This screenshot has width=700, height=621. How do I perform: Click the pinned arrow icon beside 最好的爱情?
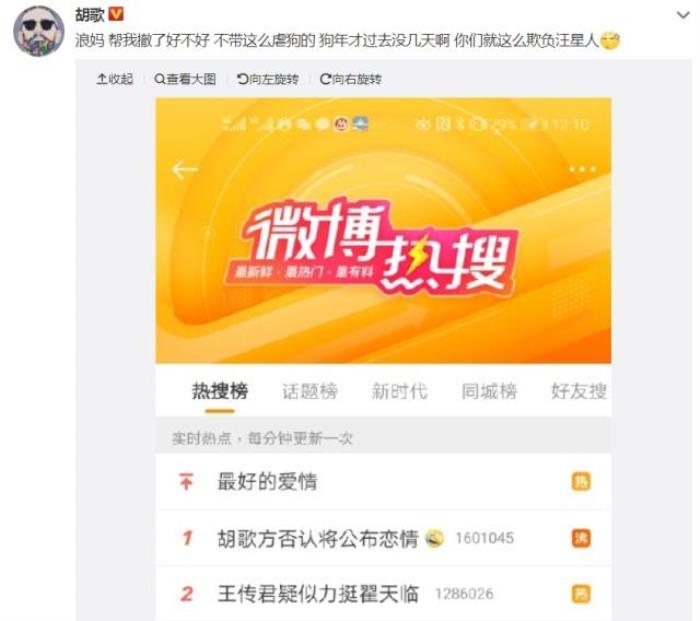pos(186,482)
